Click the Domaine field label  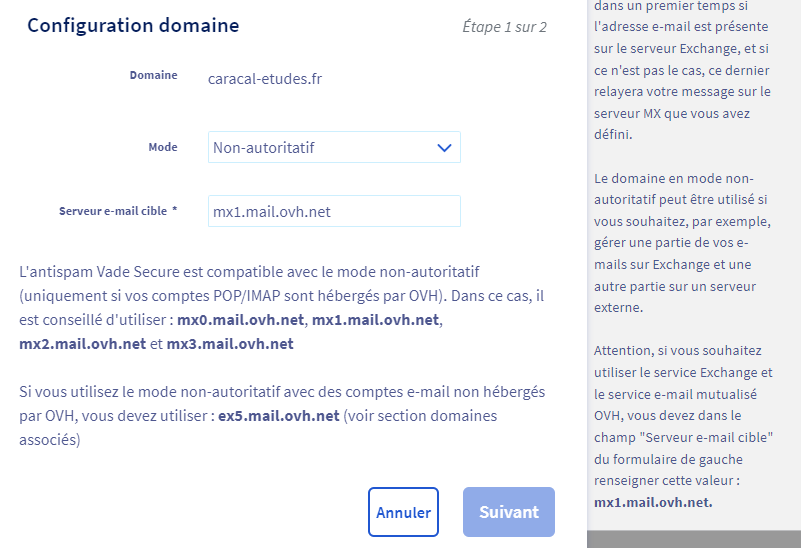[153, 75]
